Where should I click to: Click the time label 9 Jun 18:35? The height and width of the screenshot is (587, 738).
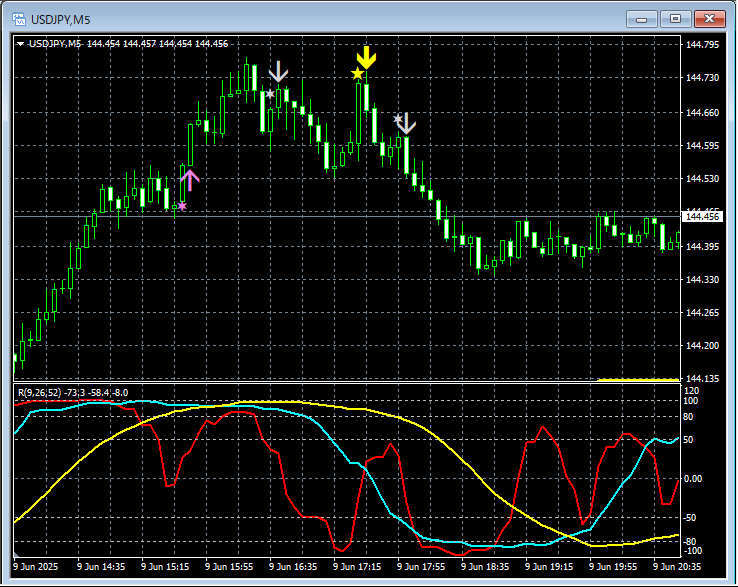coord(485,567)
